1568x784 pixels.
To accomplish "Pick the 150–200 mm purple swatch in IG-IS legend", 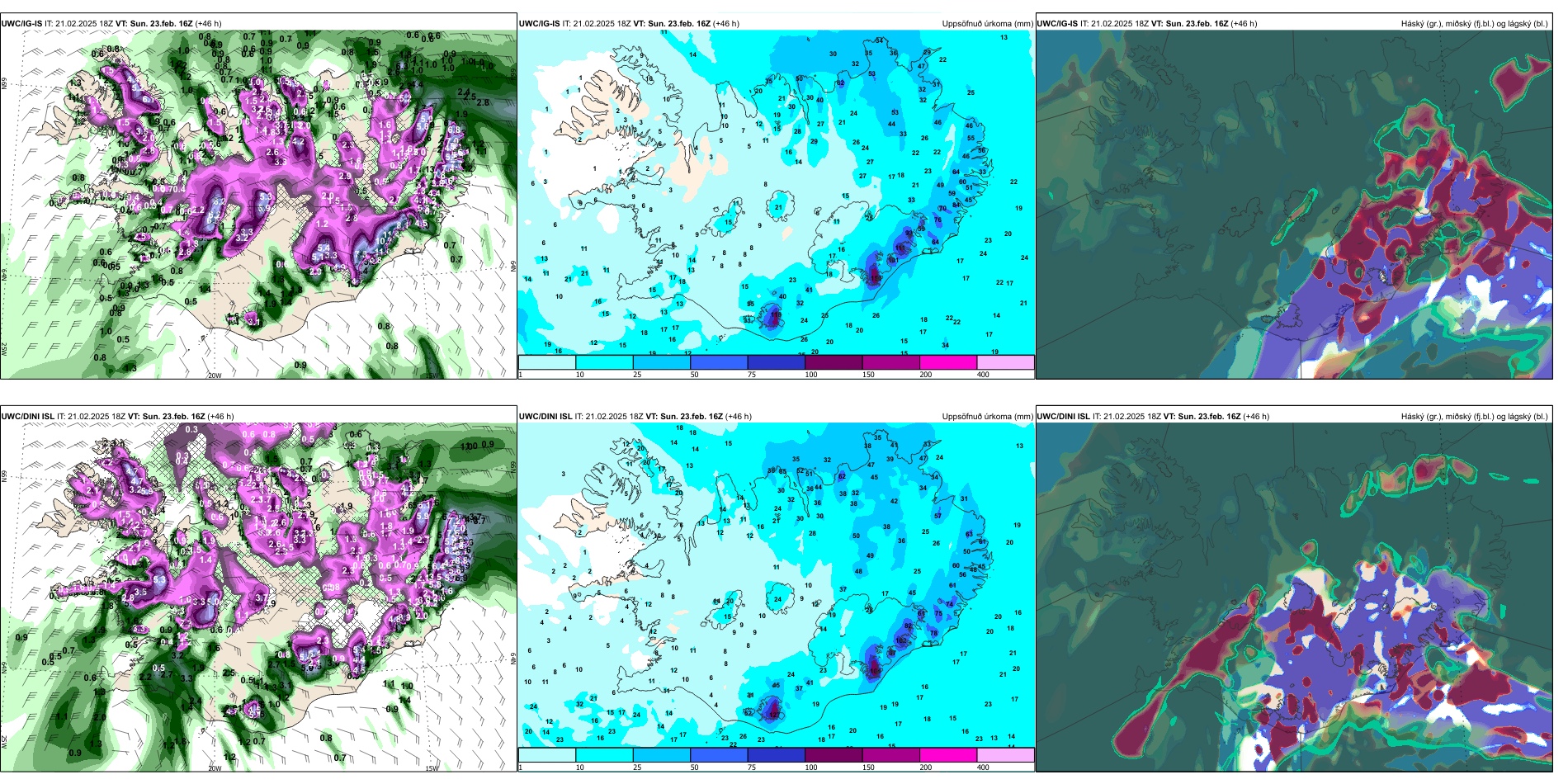I will pyautogui.click(x=890, y=362).
